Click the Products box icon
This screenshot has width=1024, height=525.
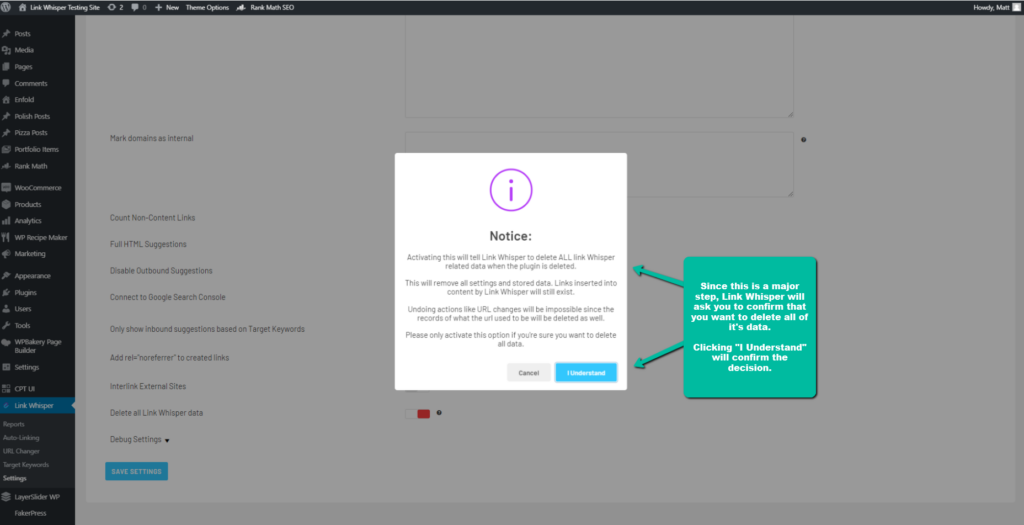point(7,204)
